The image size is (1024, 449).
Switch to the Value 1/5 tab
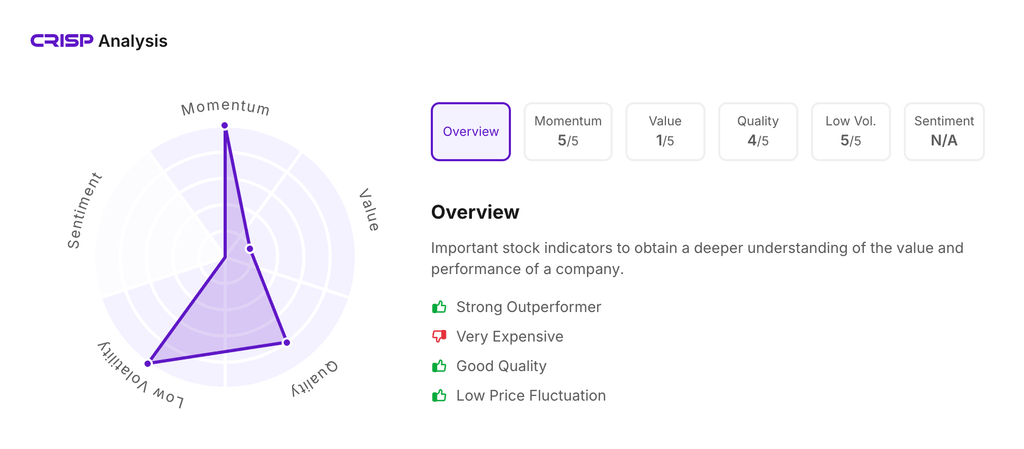click(x=665, y=131)
